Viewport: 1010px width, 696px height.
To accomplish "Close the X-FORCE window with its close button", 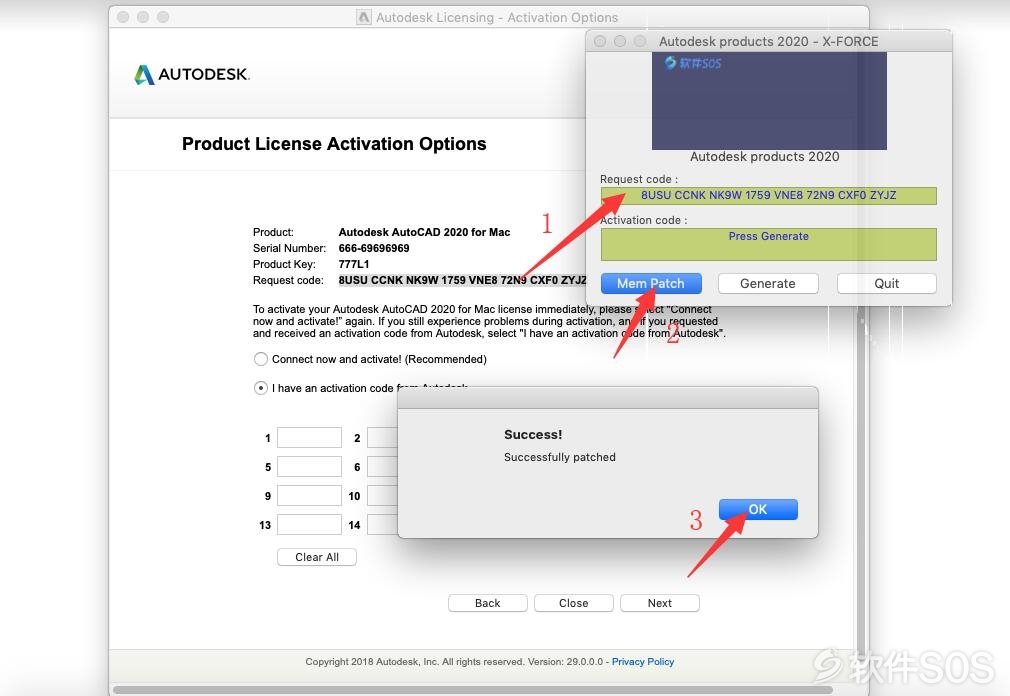I will 600,41.
